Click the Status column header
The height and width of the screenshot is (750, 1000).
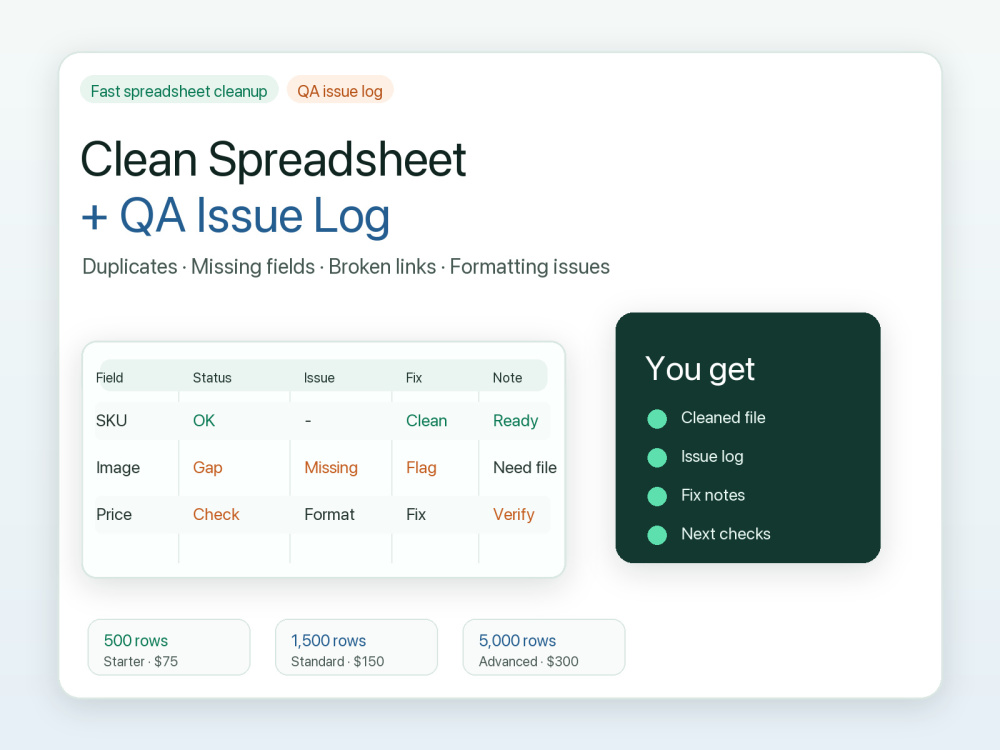point(212,378)
